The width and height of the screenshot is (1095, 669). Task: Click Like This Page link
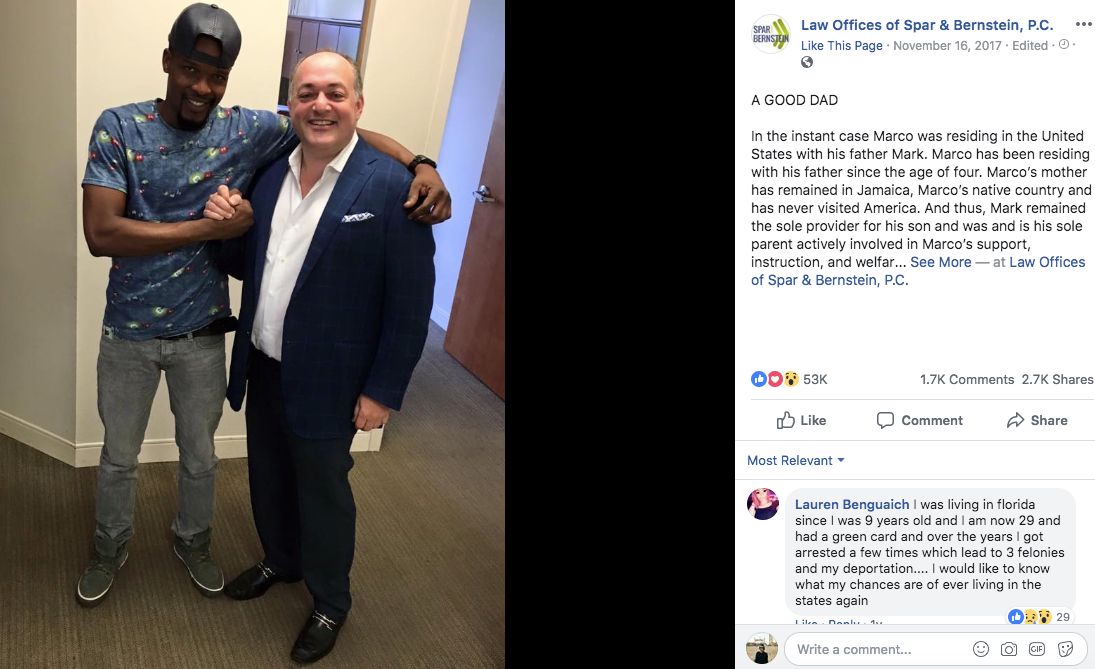[842, 45]
